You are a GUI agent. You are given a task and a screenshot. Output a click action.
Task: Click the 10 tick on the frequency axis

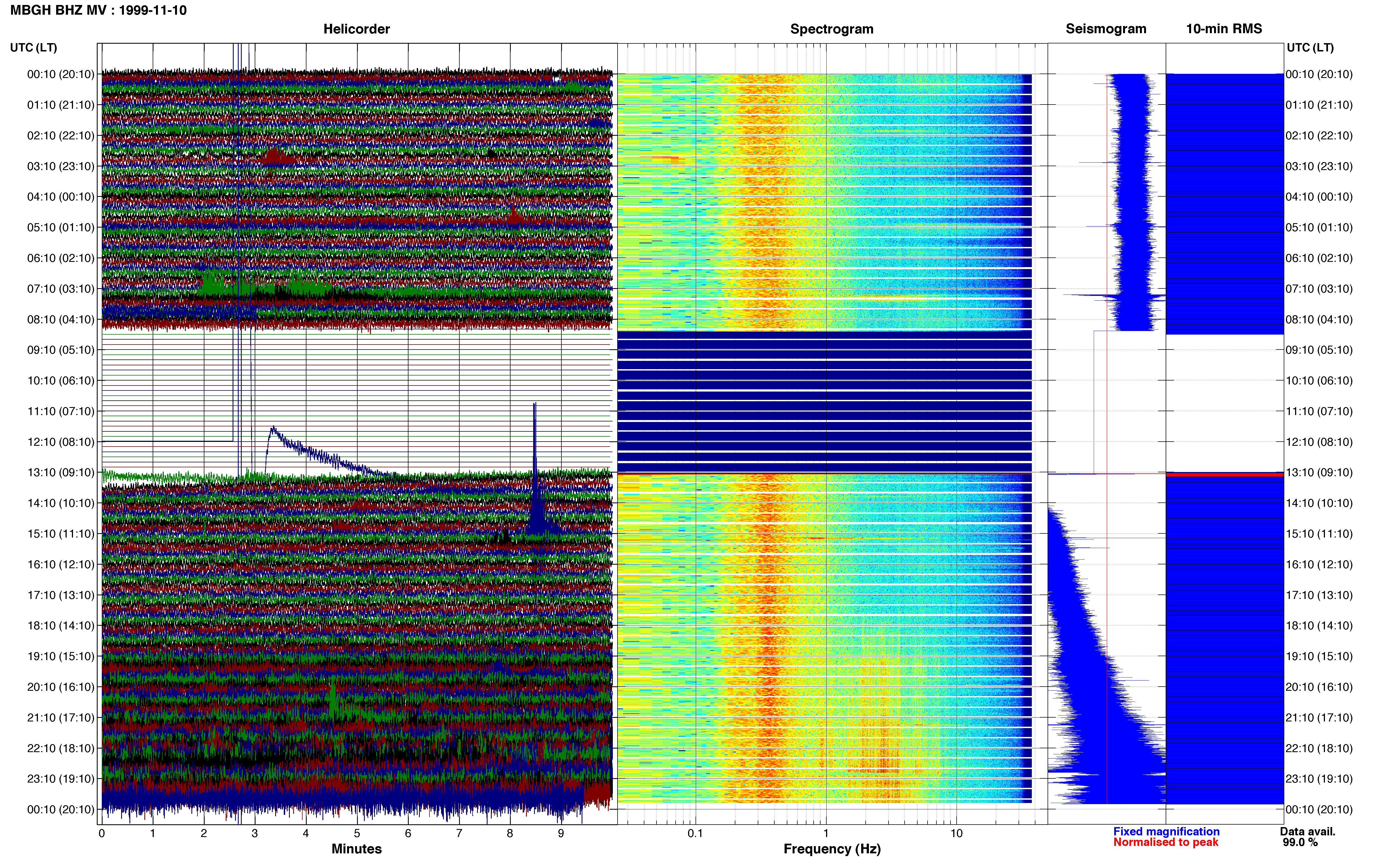pyautogui.click(x=956, y=833)
